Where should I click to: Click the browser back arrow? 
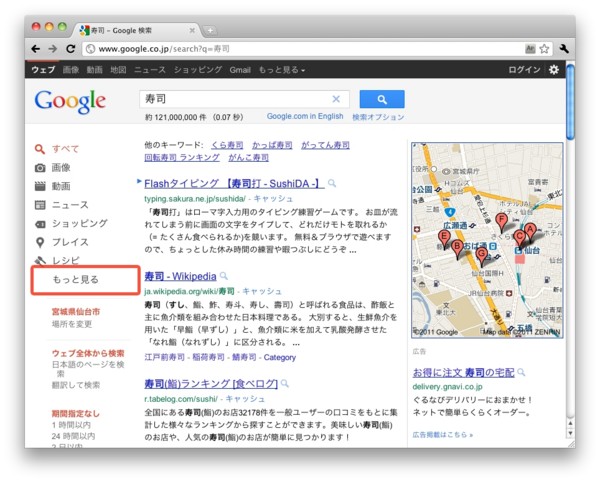coord(36,49)
